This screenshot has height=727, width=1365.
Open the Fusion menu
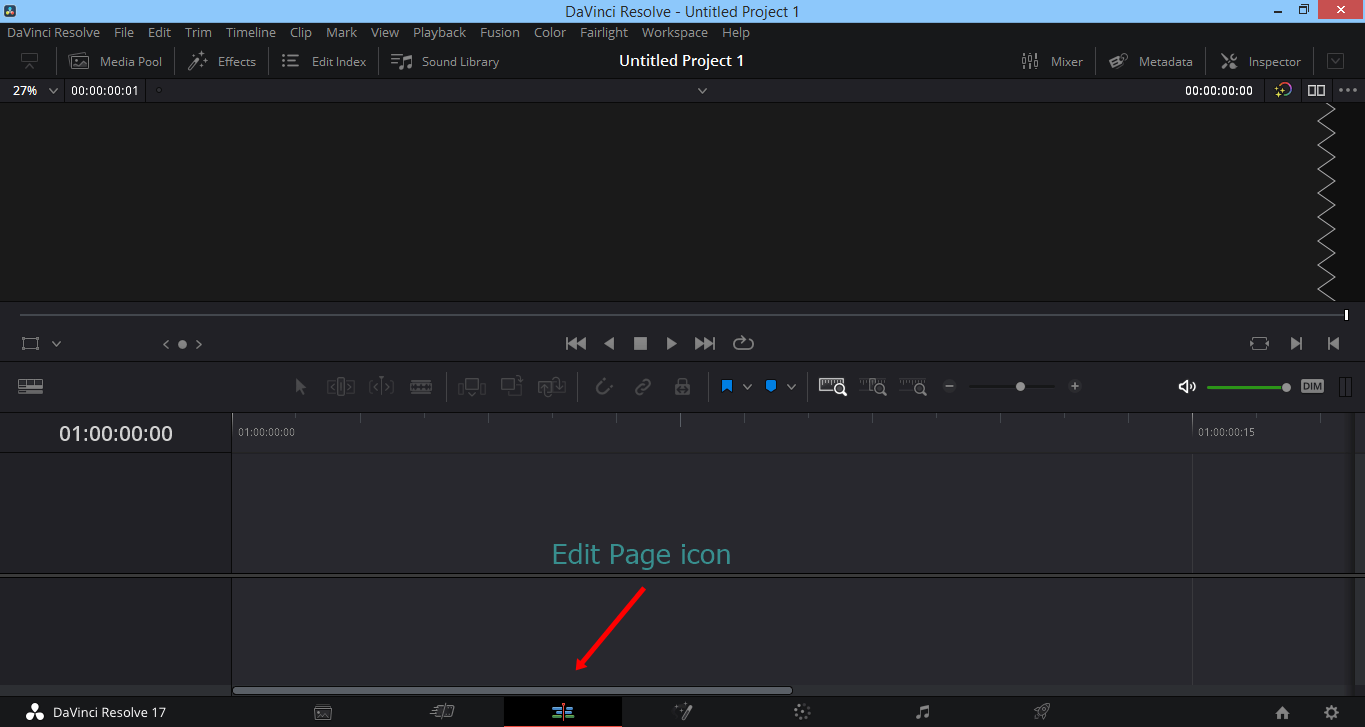coord(500,32)
